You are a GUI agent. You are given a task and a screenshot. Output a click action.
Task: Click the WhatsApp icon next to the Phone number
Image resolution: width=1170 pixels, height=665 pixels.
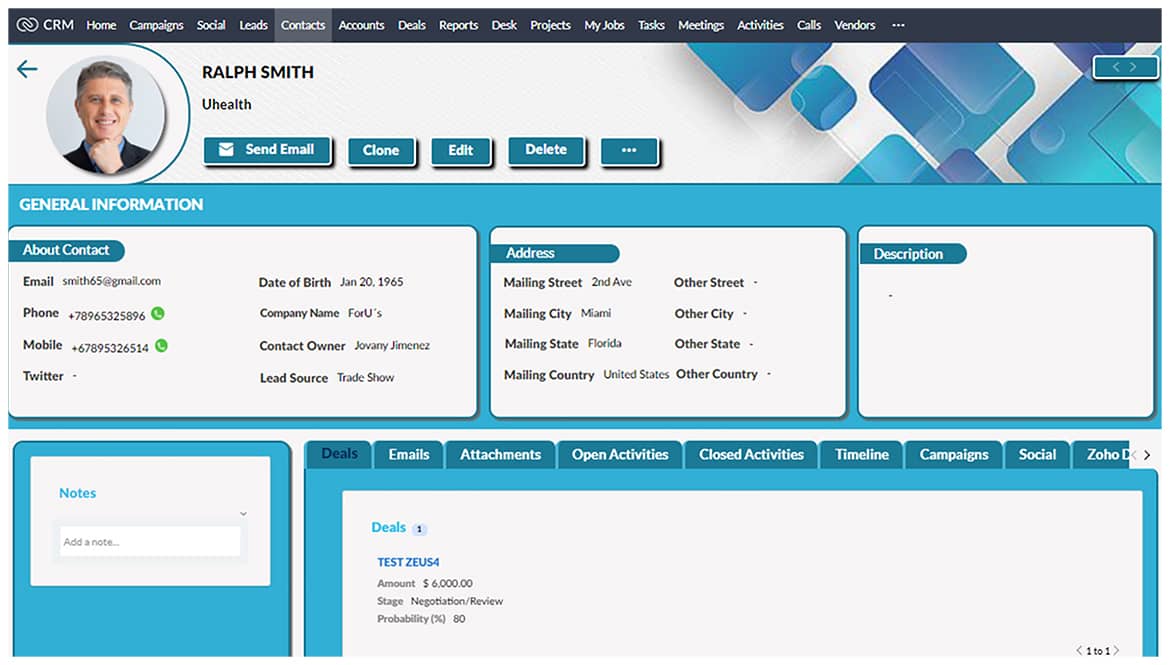coord(158,314)
